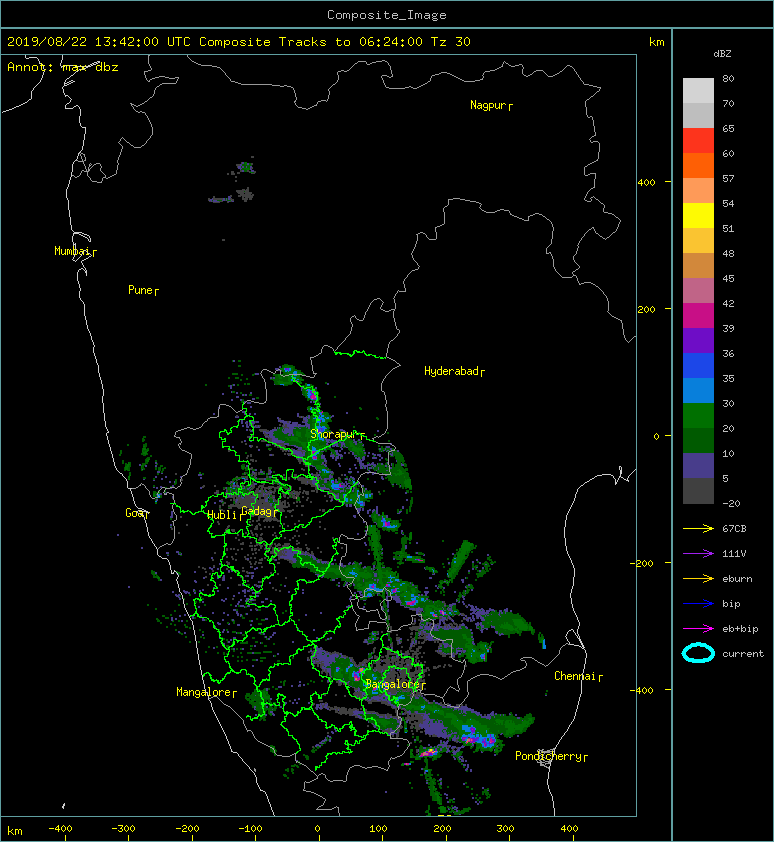Click the Composite_Image title text

387,15
